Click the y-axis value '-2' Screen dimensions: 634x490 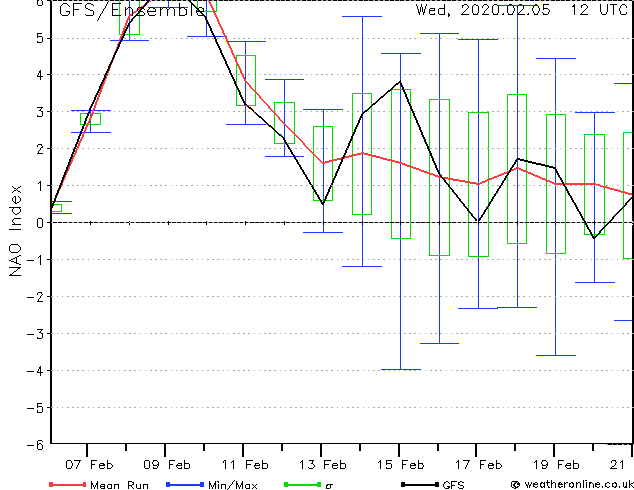click(35, 297)
